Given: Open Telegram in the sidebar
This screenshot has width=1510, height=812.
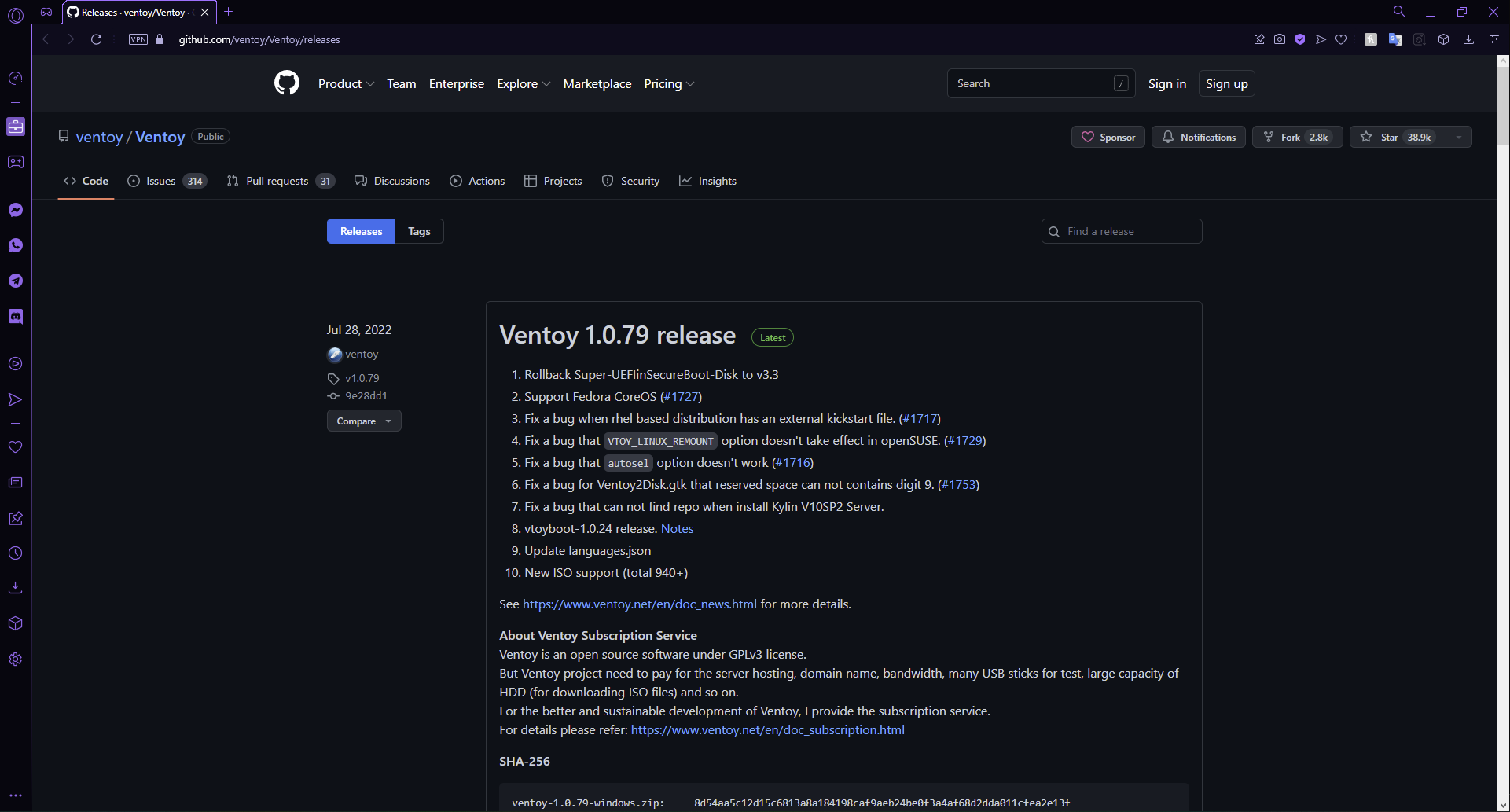Looking at the screenshot, I should (x=15, y=281).
